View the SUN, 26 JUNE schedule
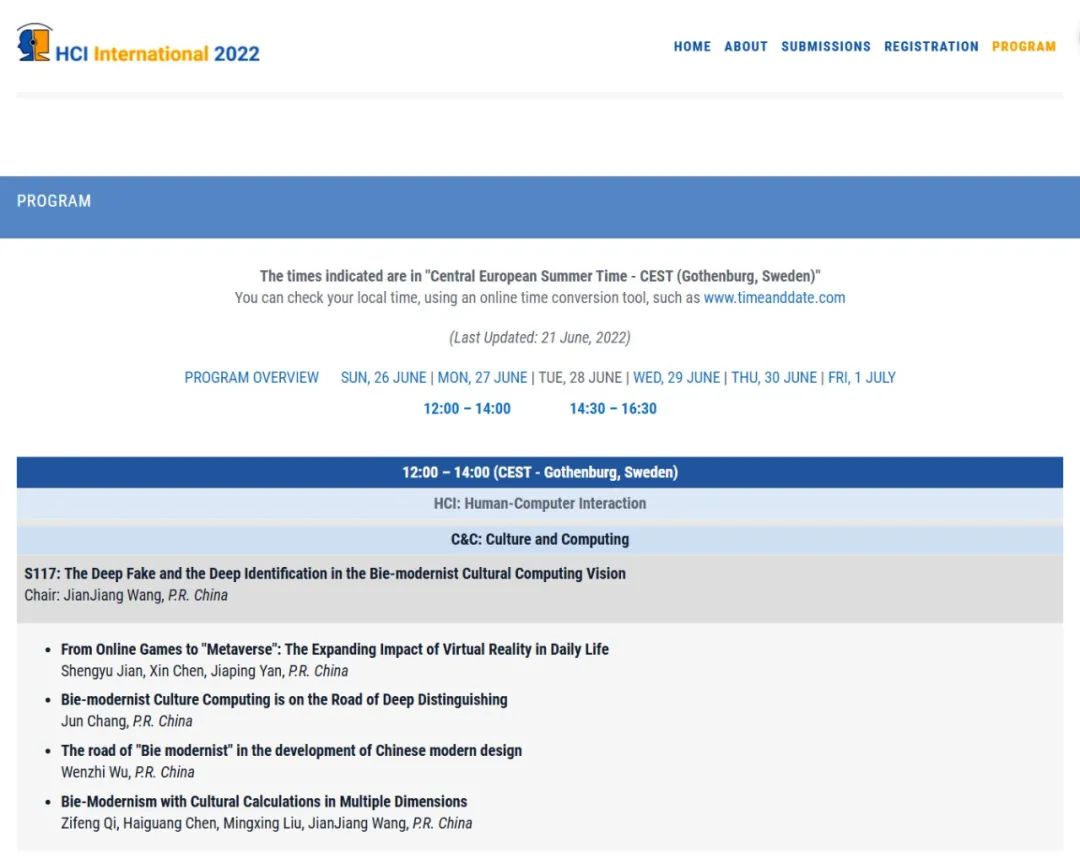 click(383, 378)
